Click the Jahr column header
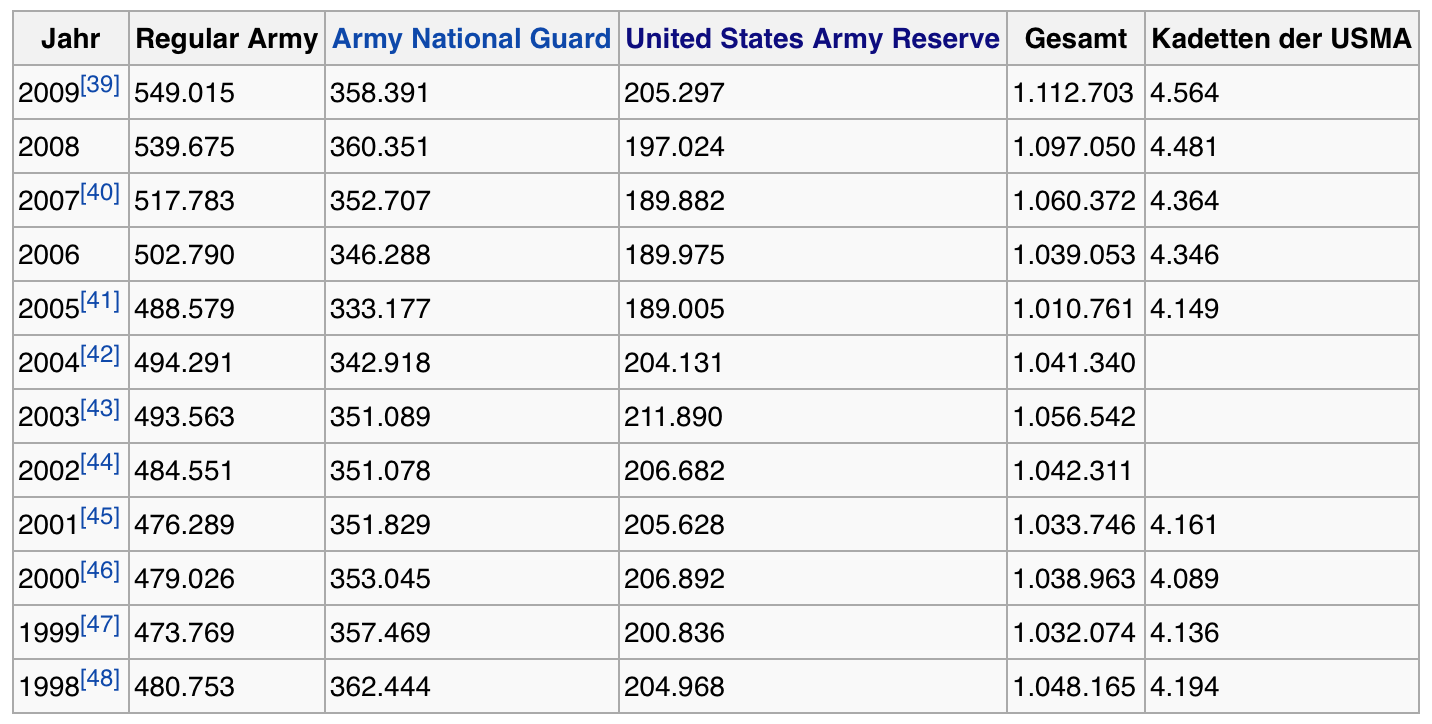The image size is (1432, 724). (x=70, y=39)
